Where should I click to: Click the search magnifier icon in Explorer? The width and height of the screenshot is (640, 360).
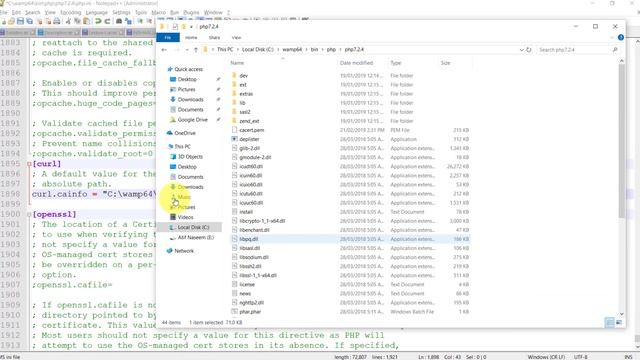(x=615, y=50)
